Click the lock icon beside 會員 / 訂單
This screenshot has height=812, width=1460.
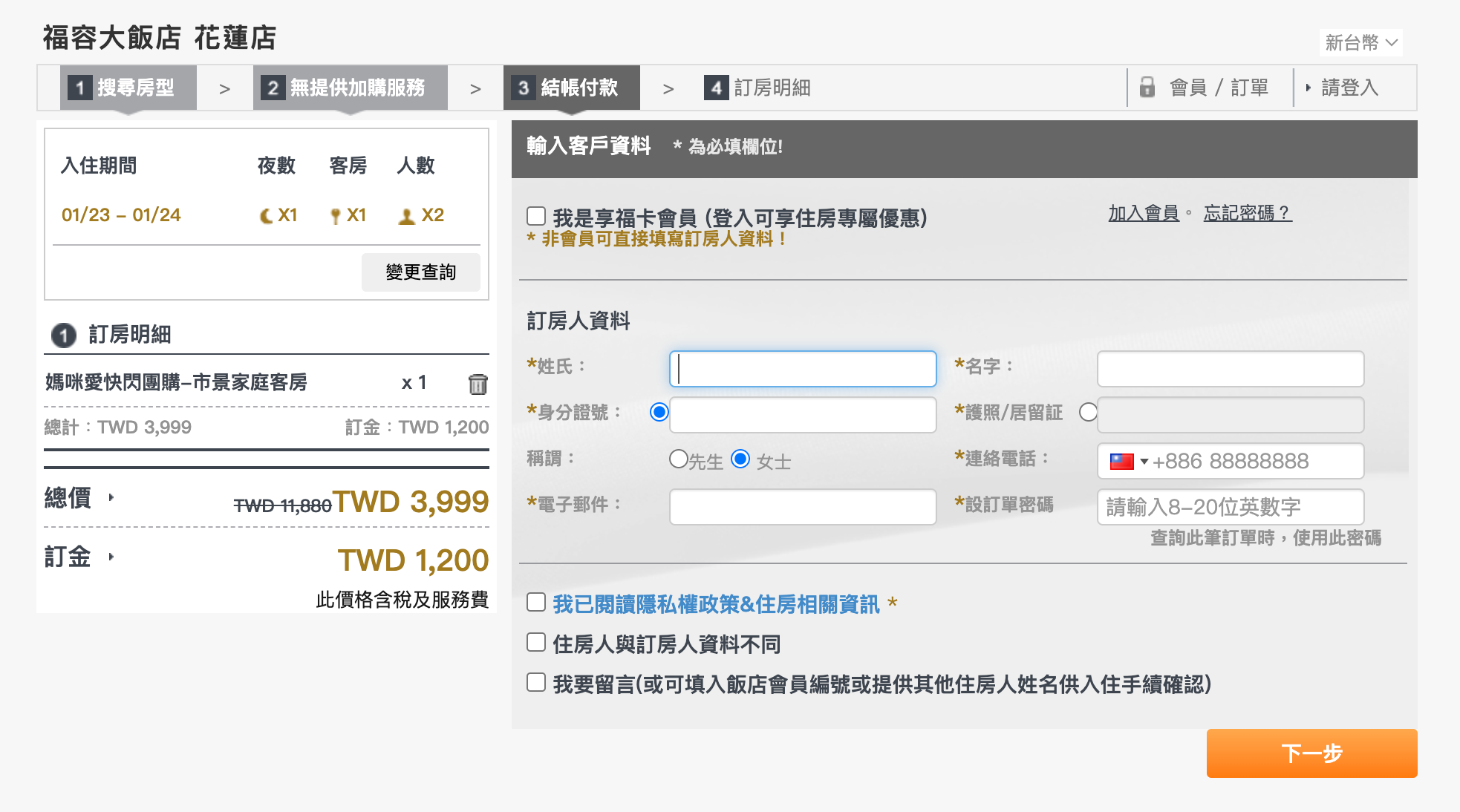tap(1147, 88)
